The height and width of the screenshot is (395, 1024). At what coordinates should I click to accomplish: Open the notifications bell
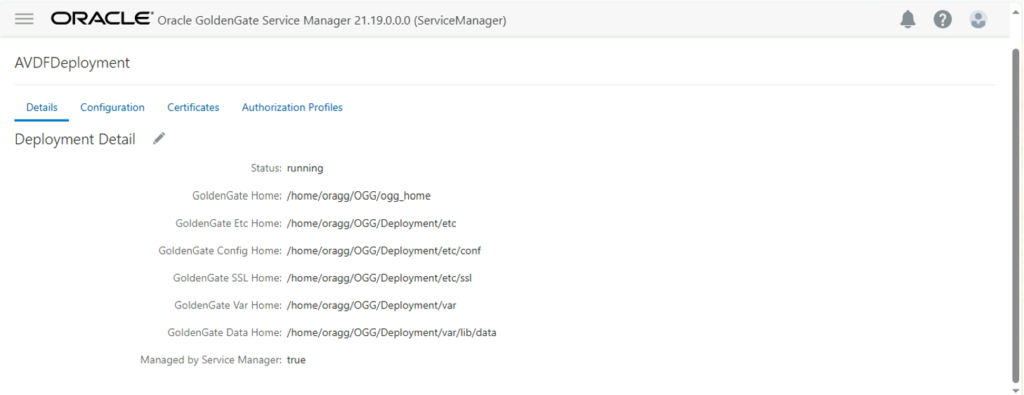(x=908, y=20)
